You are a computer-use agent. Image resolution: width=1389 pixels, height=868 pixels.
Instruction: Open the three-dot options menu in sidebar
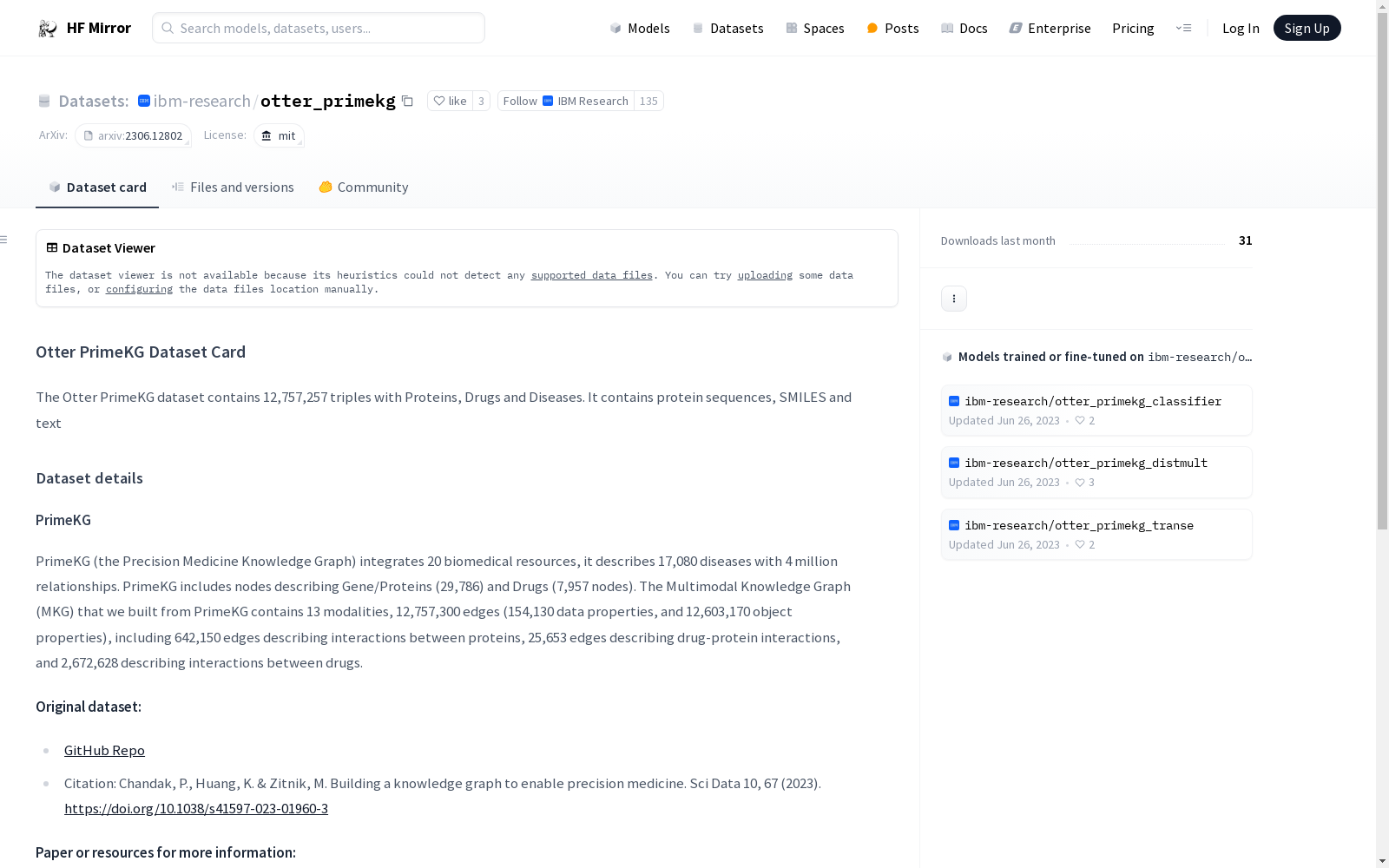pyautogui.click(x=954, y=299)
